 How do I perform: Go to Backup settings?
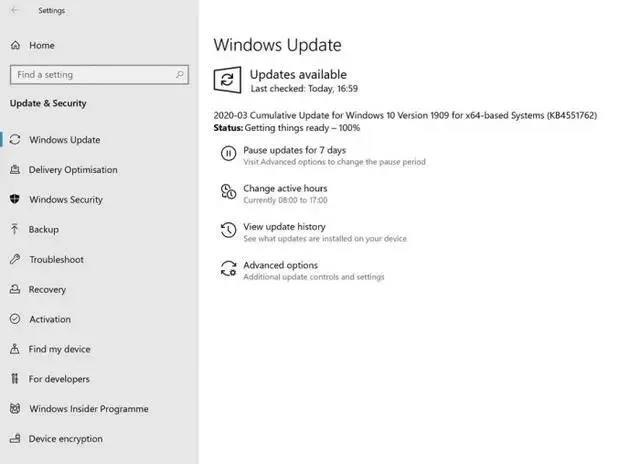[x=44, y=229]
